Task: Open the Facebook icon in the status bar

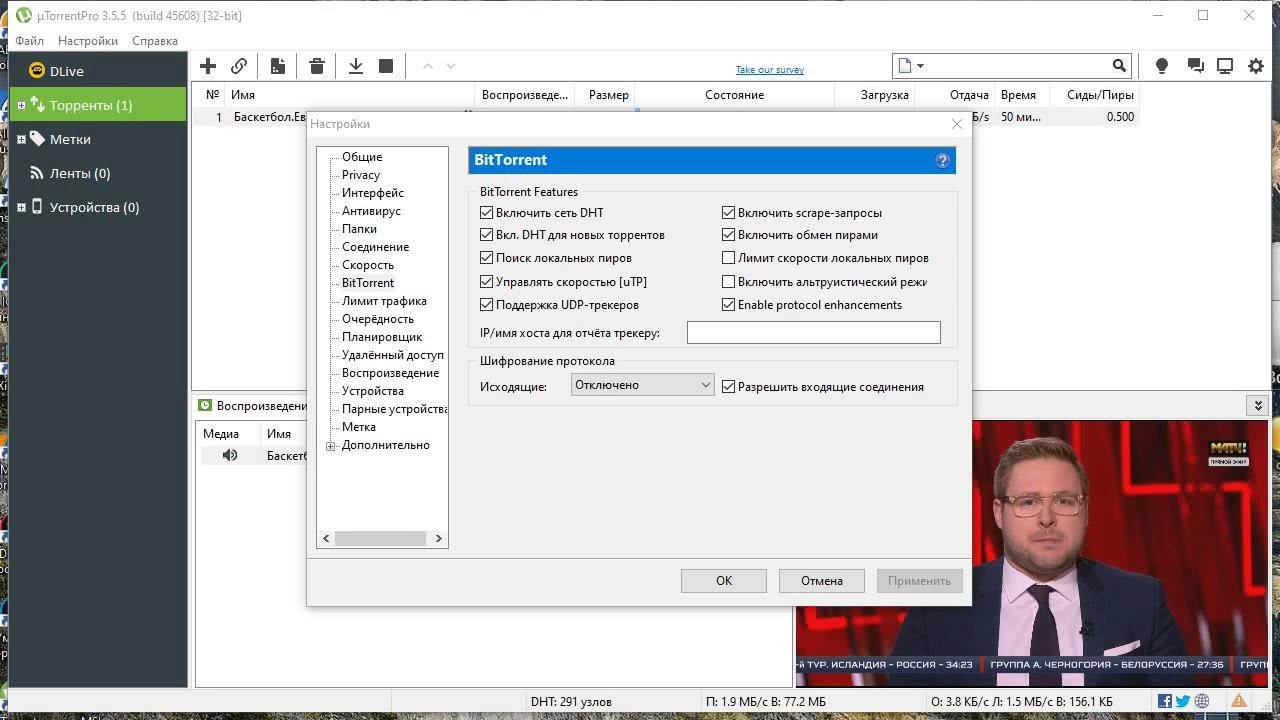Action: pos(1165,701)
